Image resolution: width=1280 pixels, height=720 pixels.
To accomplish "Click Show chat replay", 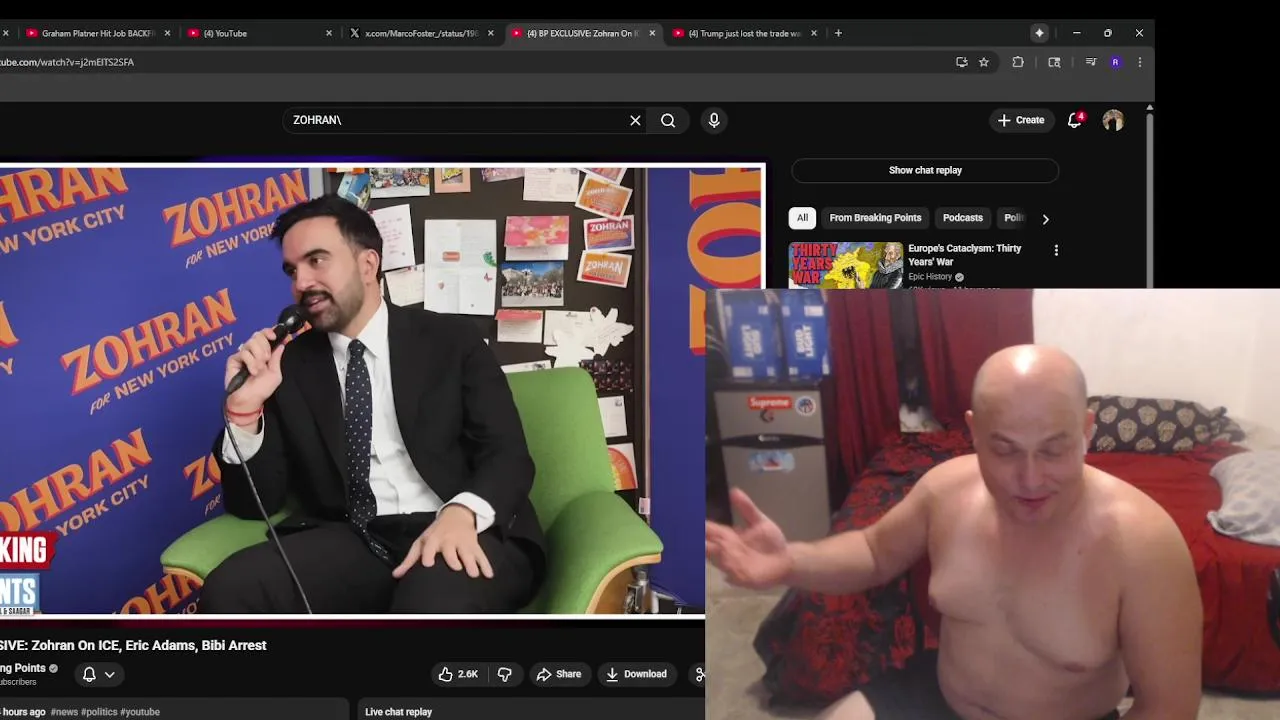I will click(x=925, y=170).
